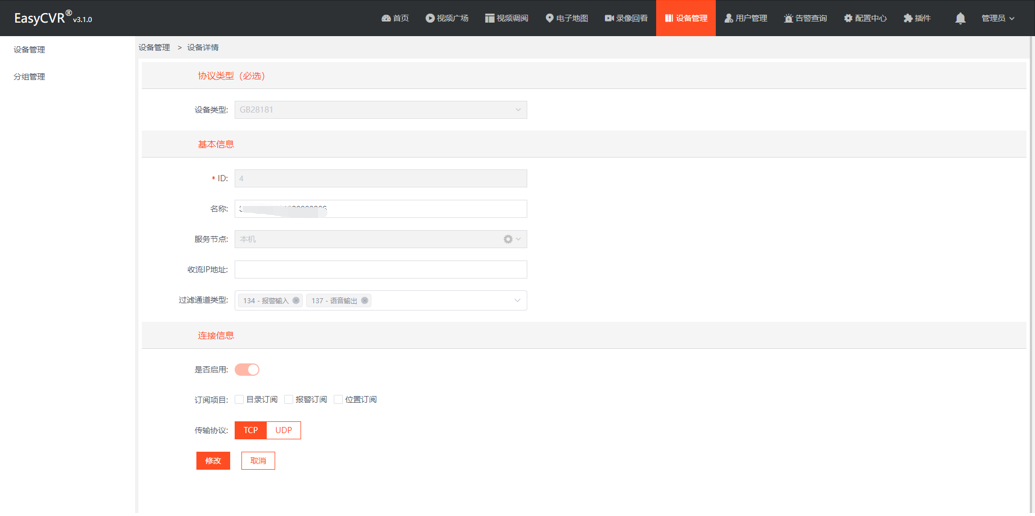The height and width of the screenshot is (516, 1035).
Task: Click the 视频调阅 grid icon
Action: coord(490,18)
